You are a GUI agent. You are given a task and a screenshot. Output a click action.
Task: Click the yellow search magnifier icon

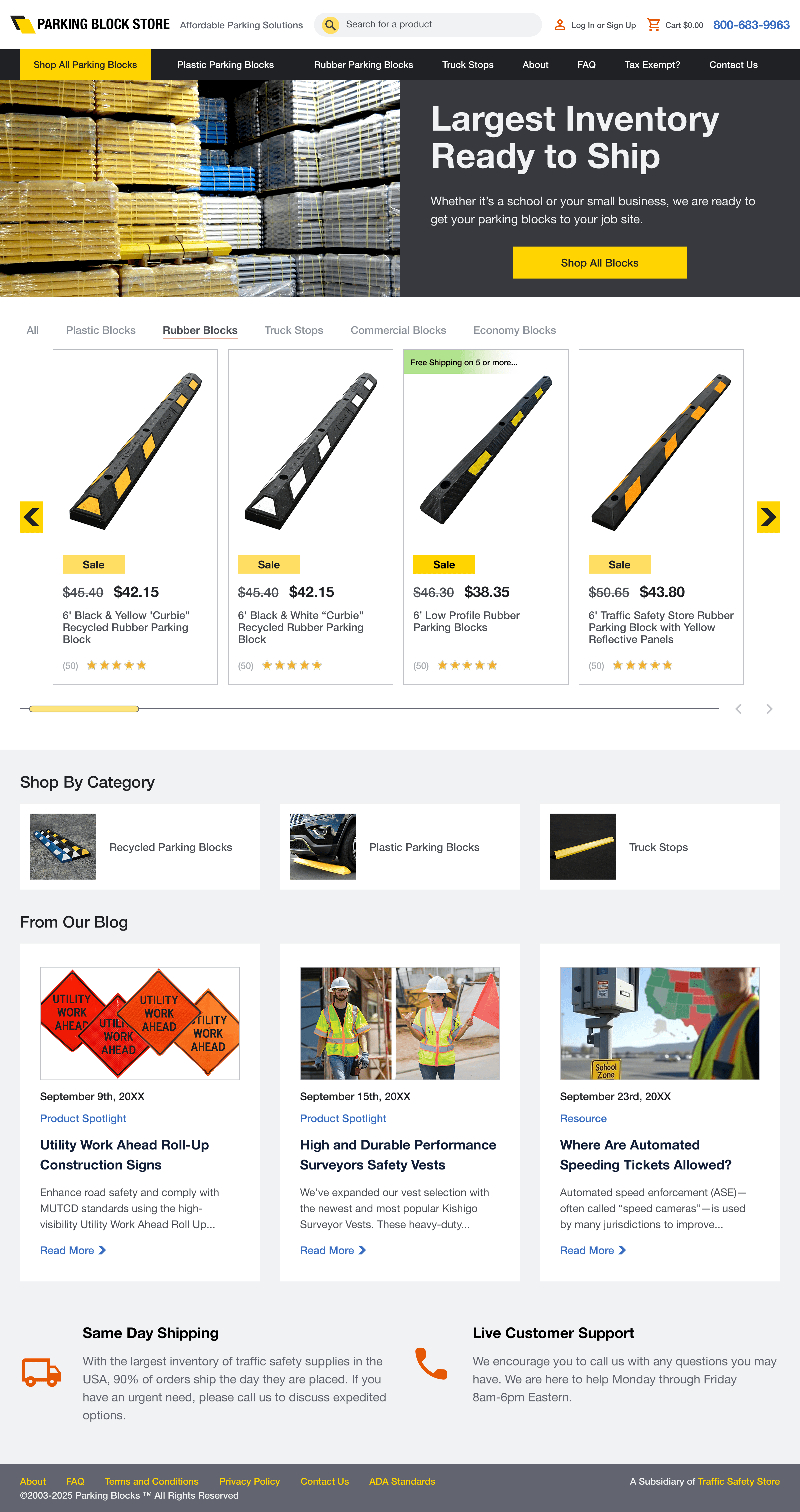[x=331, y=25]
